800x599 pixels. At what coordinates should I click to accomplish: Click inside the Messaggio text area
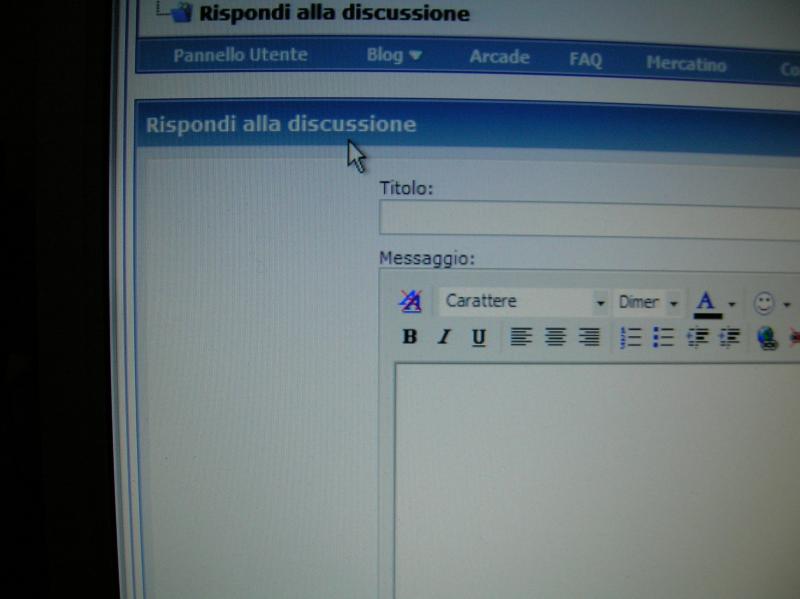coord(597,481)
